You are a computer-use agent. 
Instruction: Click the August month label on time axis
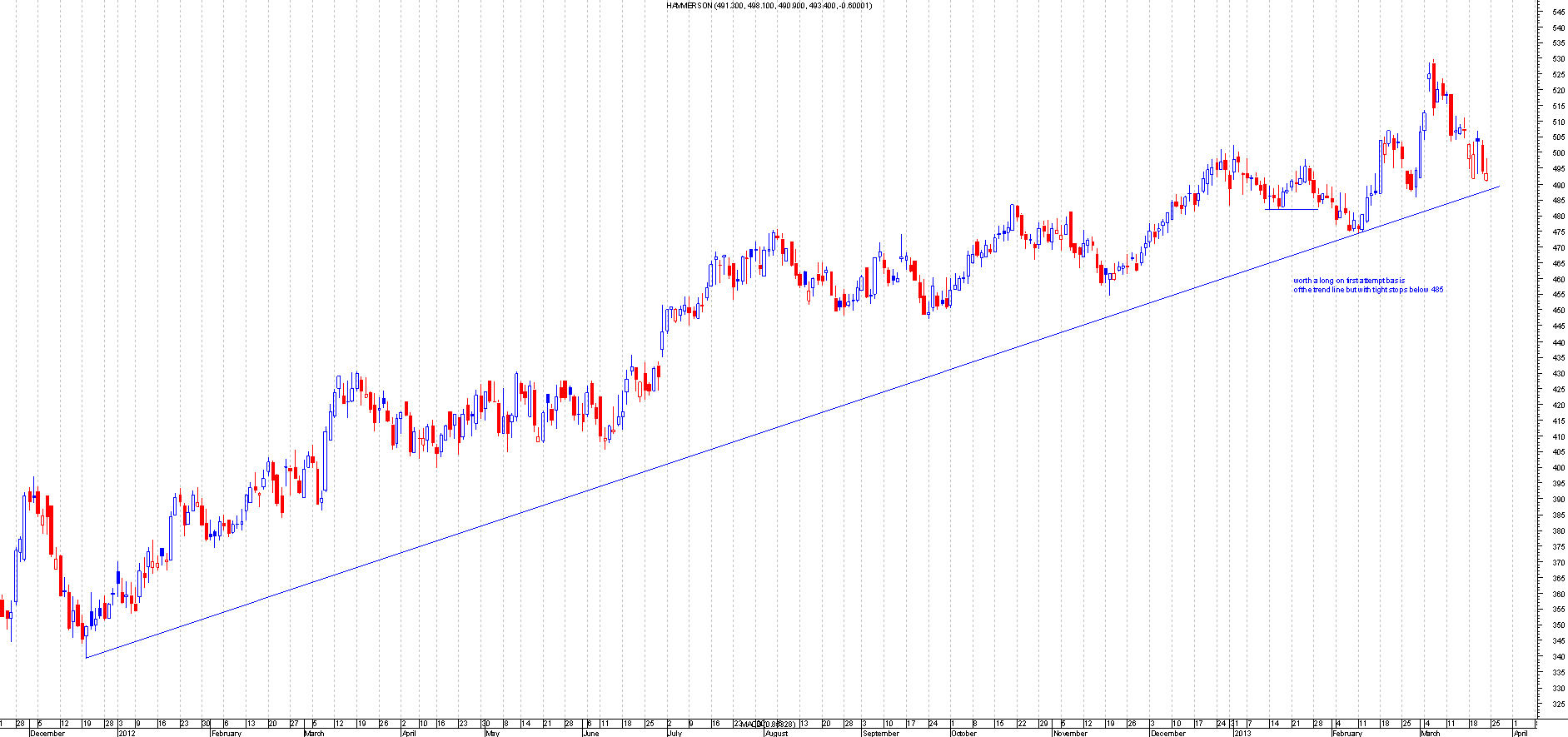click(776, 733)
